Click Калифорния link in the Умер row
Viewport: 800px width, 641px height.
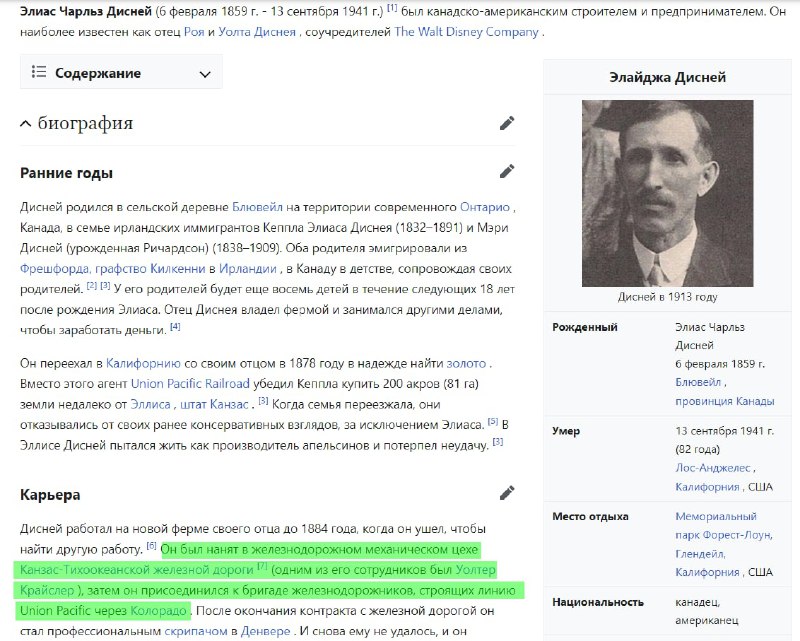click(707, 487)
